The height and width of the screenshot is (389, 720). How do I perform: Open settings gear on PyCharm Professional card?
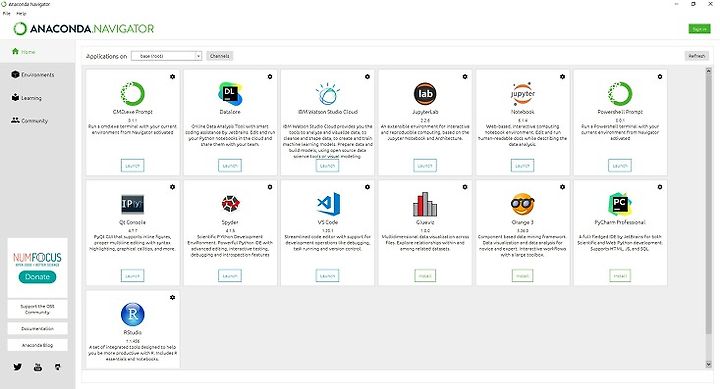pos(660,187)
